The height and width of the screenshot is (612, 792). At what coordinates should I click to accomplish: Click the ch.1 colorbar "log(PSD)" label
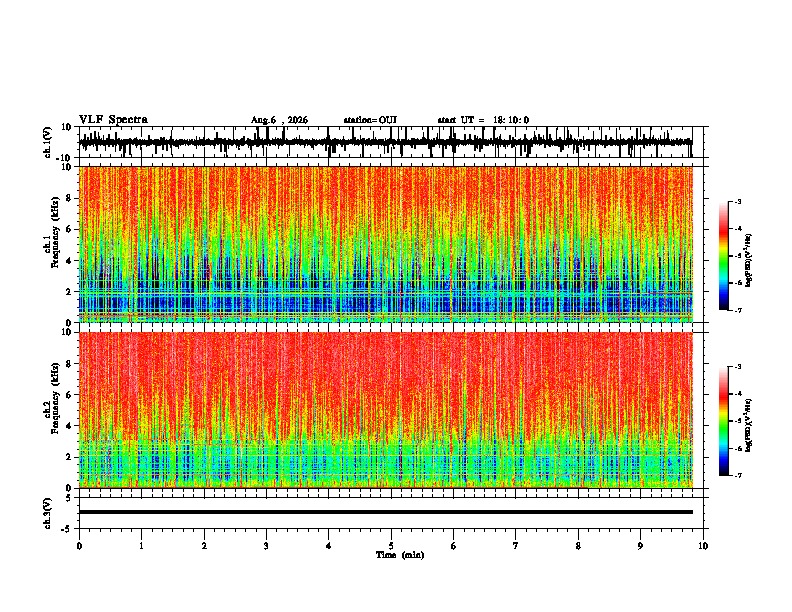[749, 260]
